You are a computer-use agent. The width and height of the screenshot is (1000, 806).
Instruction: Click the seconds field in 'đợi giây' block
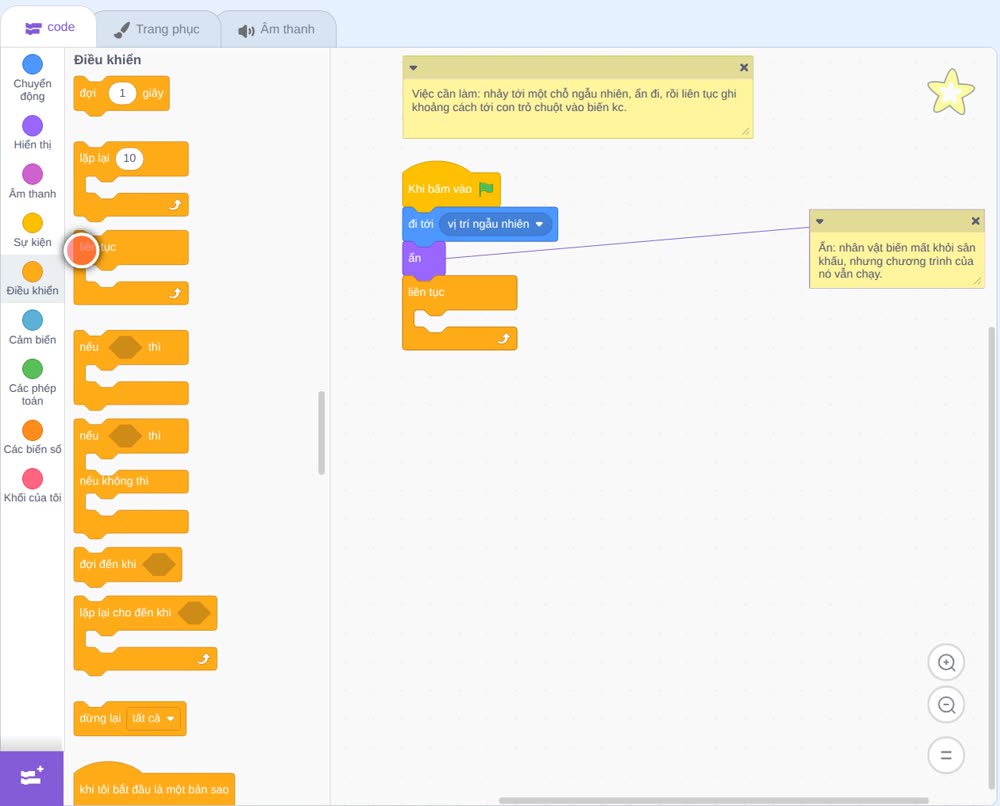122,93
